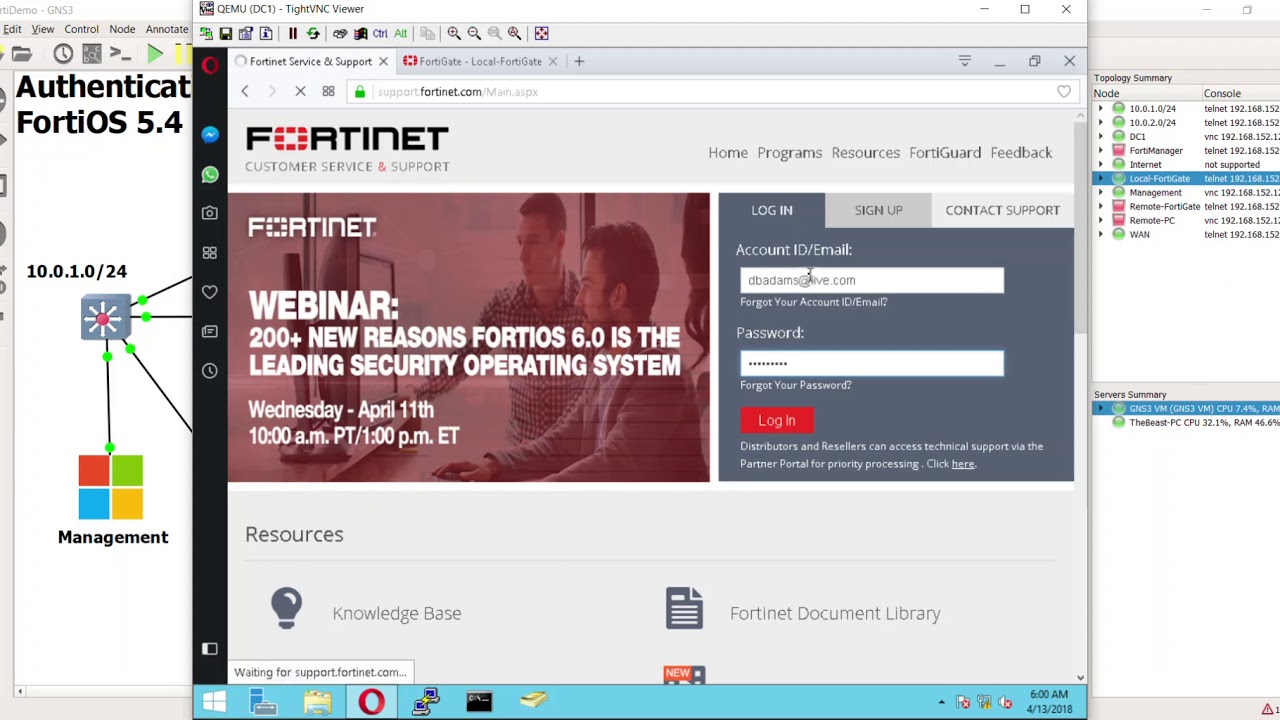The width and height of the screenshot is (1280, 720).
Task: Open the Home navigation link
Action: (728, 153)
